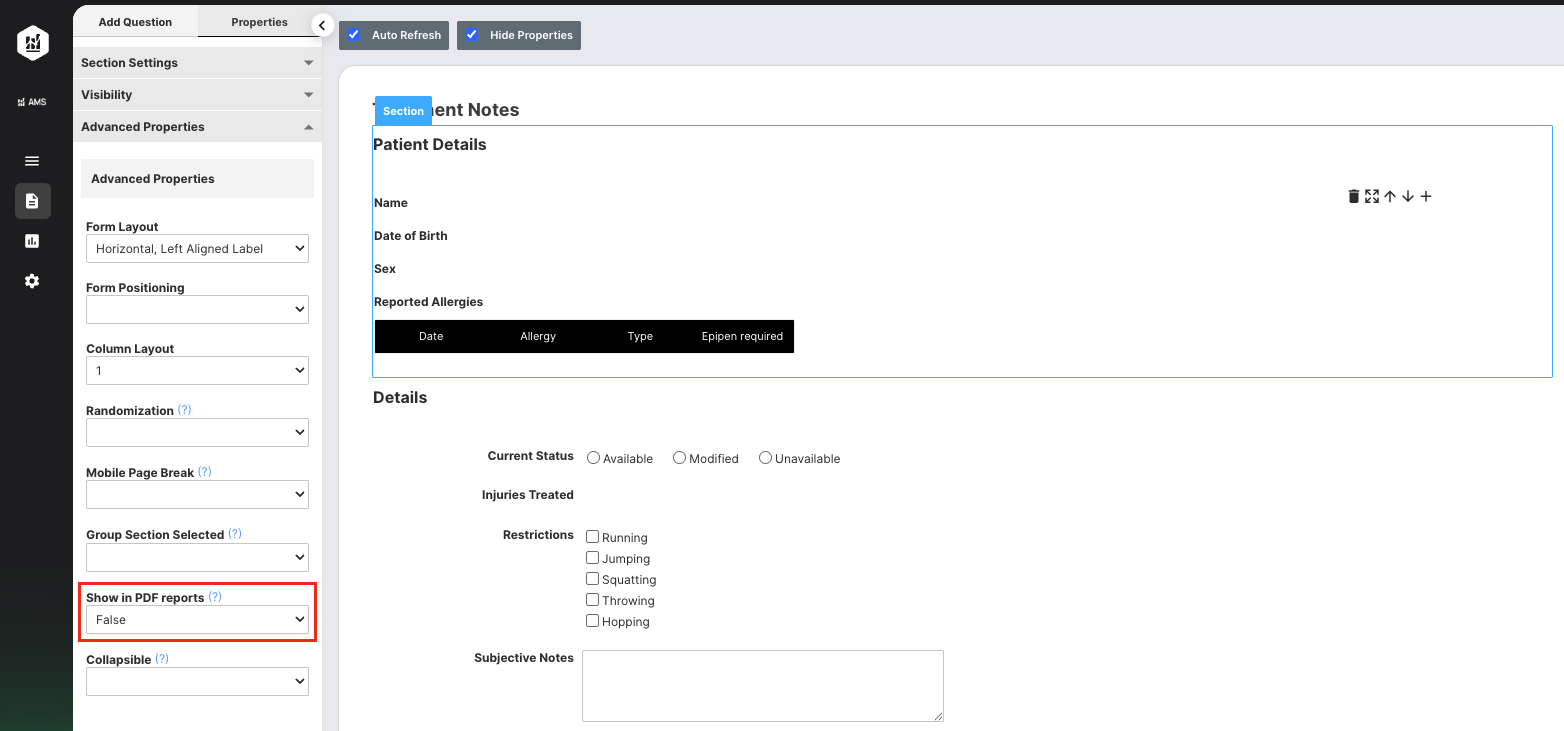This screenshot has height=731, width=1564.
Task: Click the Mobile Page Break help (?) icon
Action: [205, 472]
